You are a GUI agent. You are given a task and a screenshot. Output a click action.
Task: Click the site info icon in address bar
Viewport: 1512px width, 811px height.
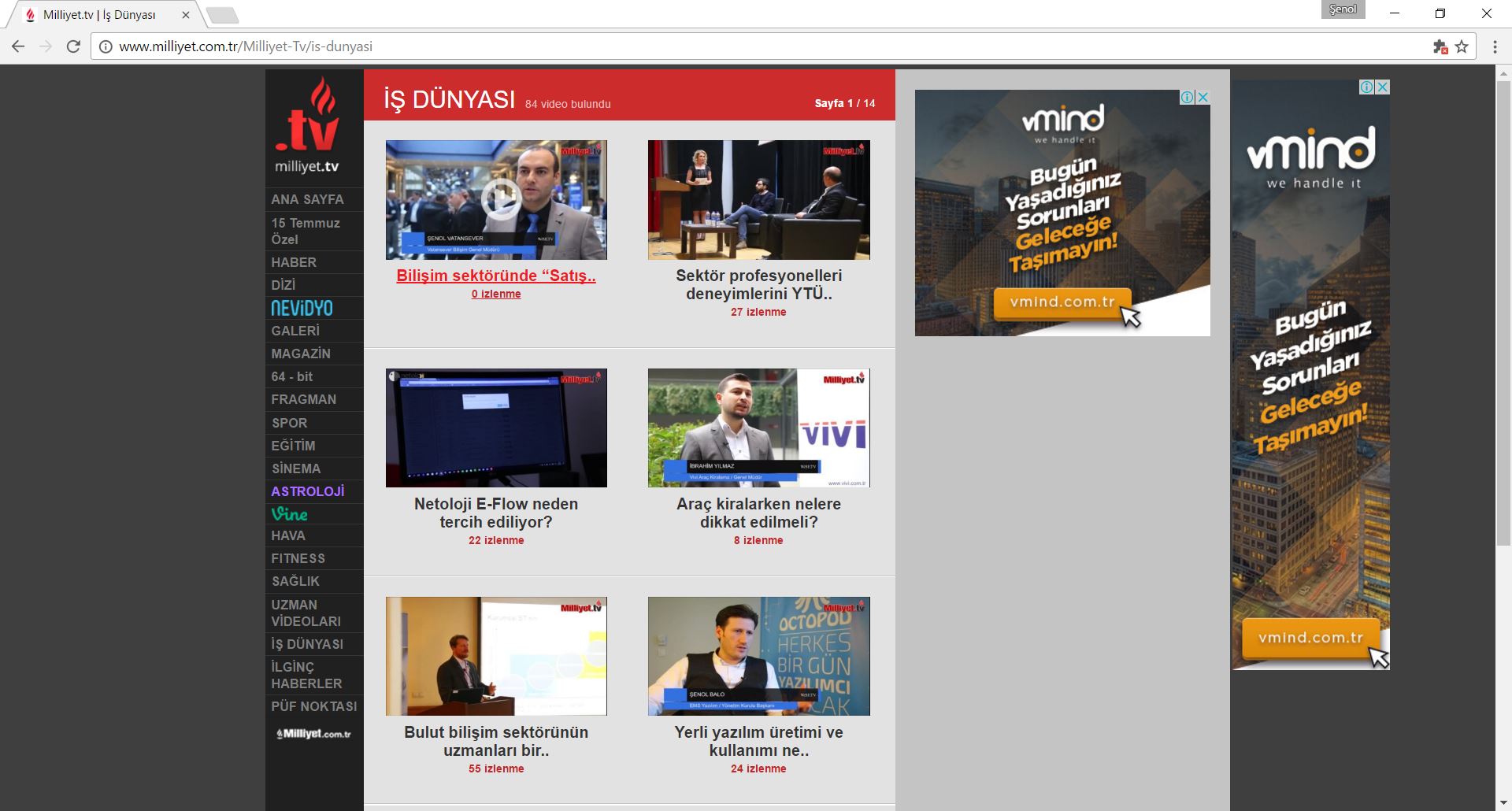point(106,46)
